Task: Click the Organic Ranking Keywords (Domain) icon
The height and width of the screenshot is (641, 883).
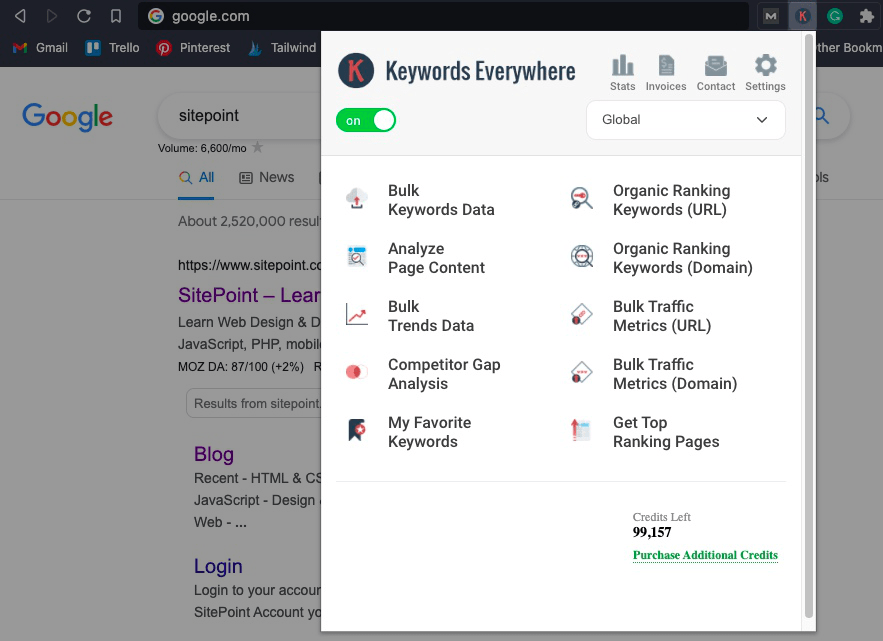Action: coord(582,257)
